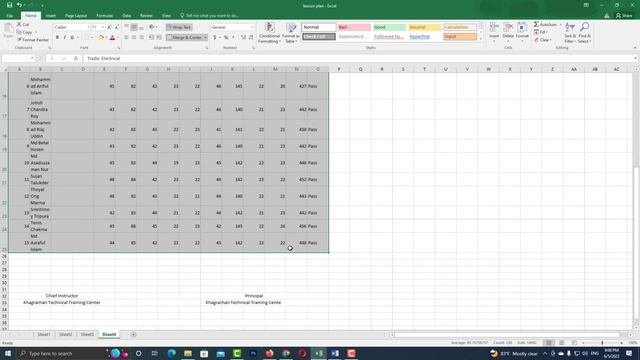Toggle middle vertical alignment
Image resolution: width=640 pixels, height=360 pixels.
[134, 27]
